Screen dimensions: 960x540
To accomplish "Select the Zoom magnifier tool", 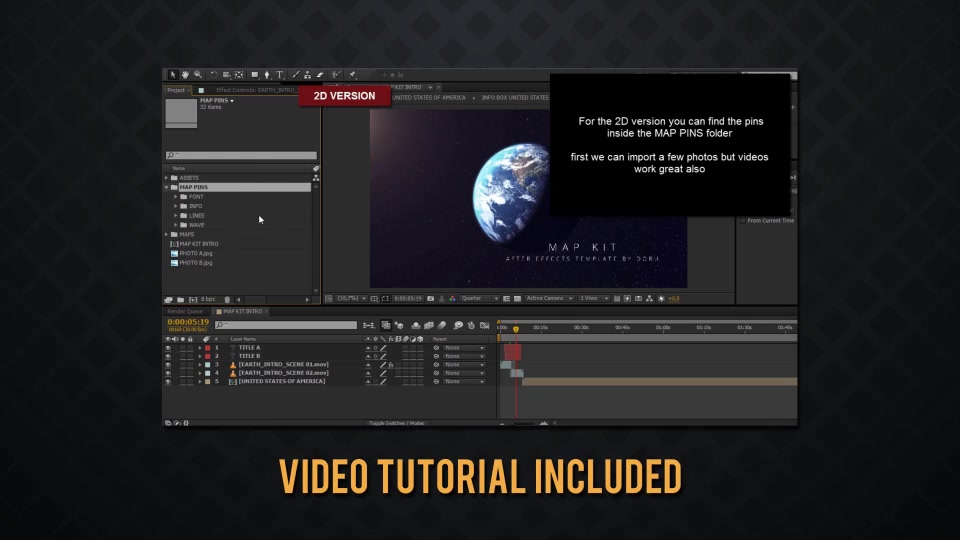I will point(198,75).
